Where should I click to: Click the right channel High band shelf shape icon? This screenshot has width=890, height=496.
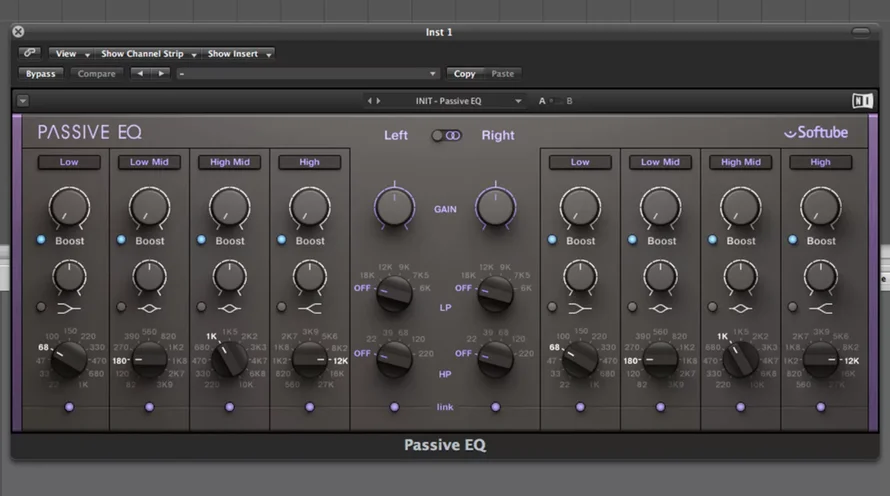[x=821, y=309]
